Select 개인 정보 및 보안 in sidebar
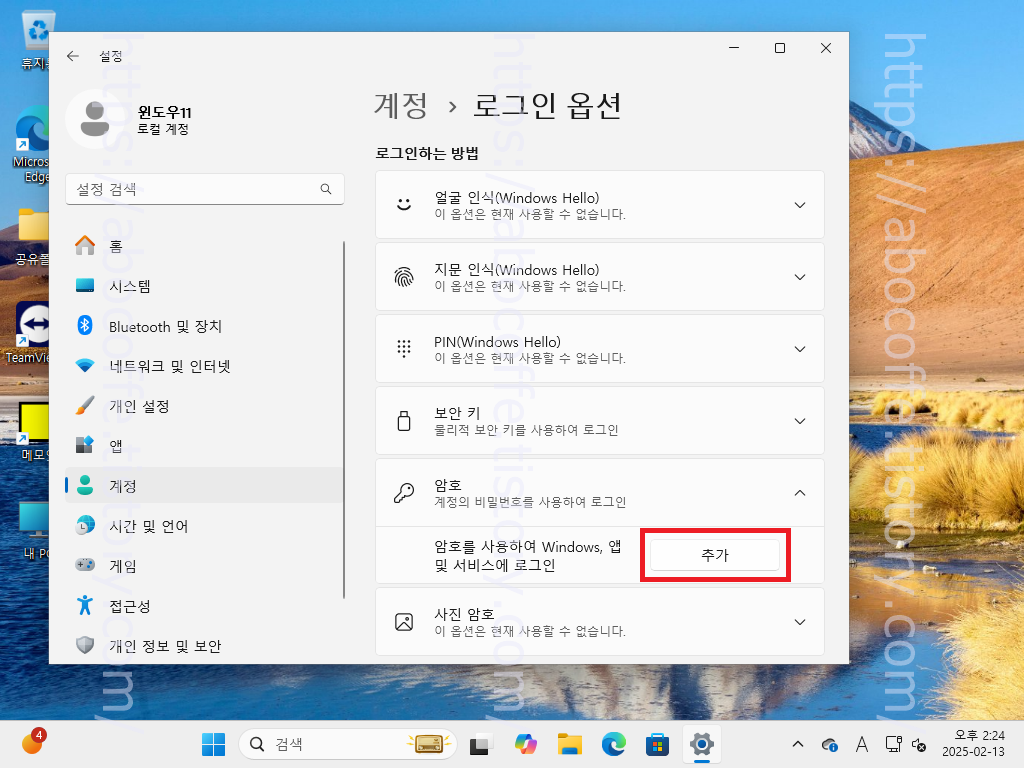1024x768 pixels. 204,646
